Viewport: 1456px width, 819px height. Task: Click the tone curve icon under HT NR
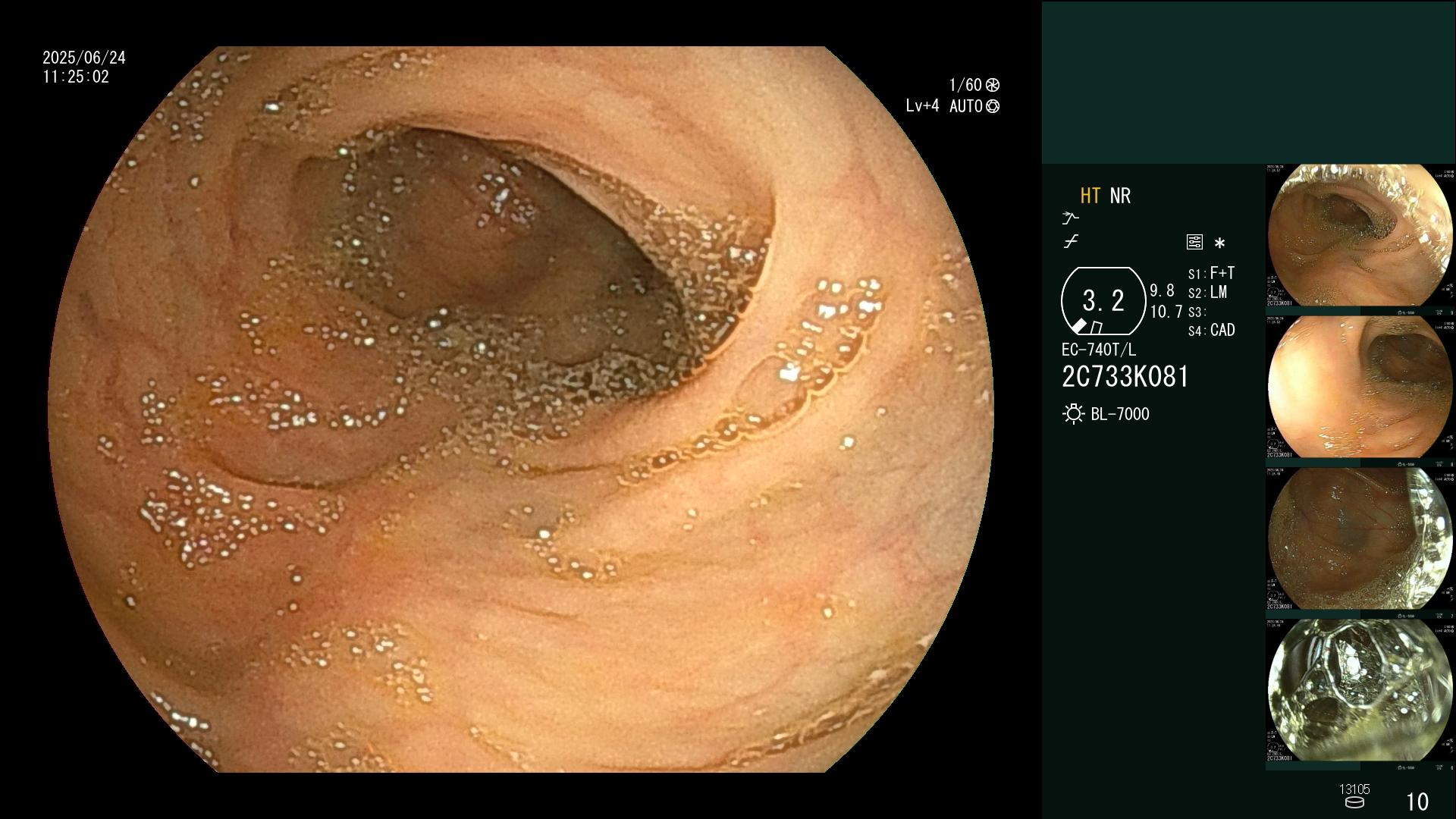pos(1071,242)
